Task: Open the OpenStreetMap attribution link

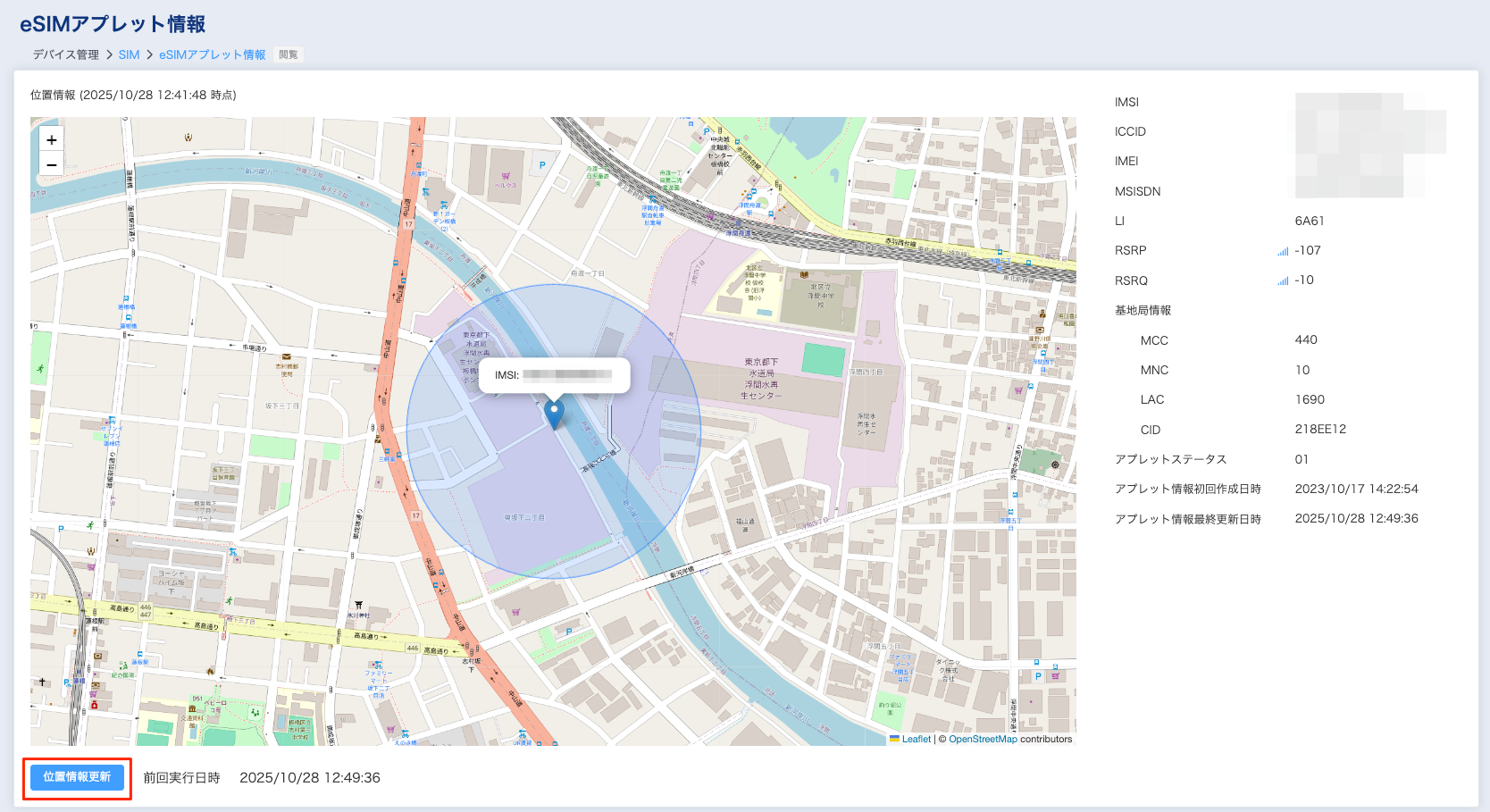Action: [983, 739]
